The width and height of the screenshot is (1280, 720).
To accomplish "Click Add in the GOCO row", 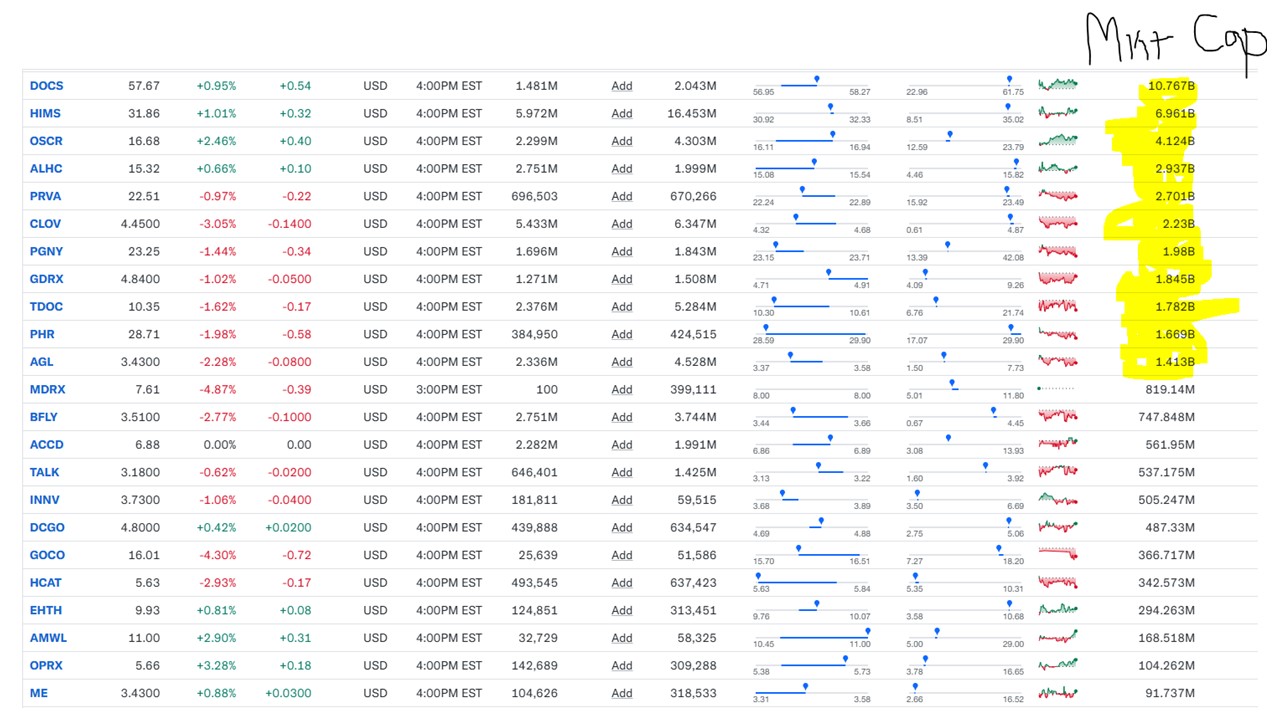I will point(622,555).
